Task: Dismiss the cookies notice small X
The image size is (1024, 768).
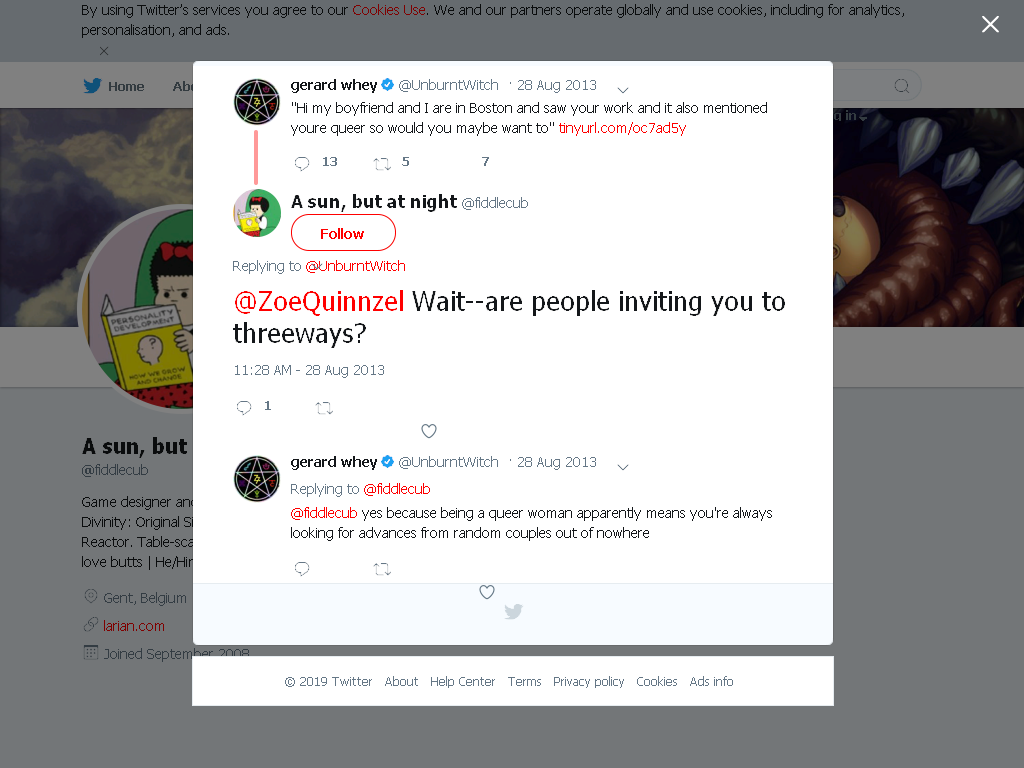Action: point(104,50)
